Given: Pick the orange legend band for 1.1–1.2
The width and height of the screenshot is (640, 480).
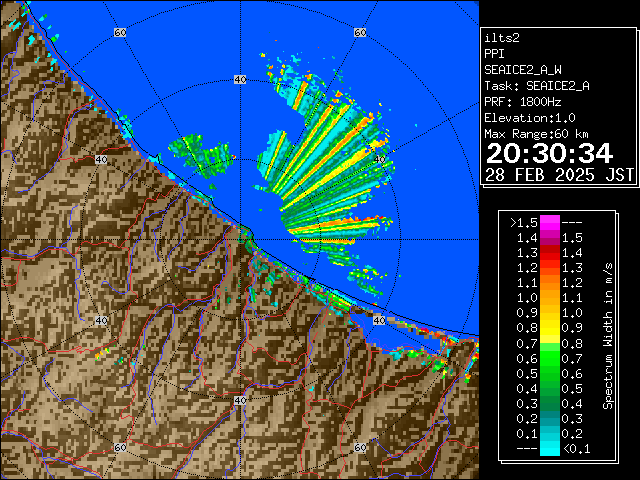Looking at the screenshot, I should [x=550, y=283].
